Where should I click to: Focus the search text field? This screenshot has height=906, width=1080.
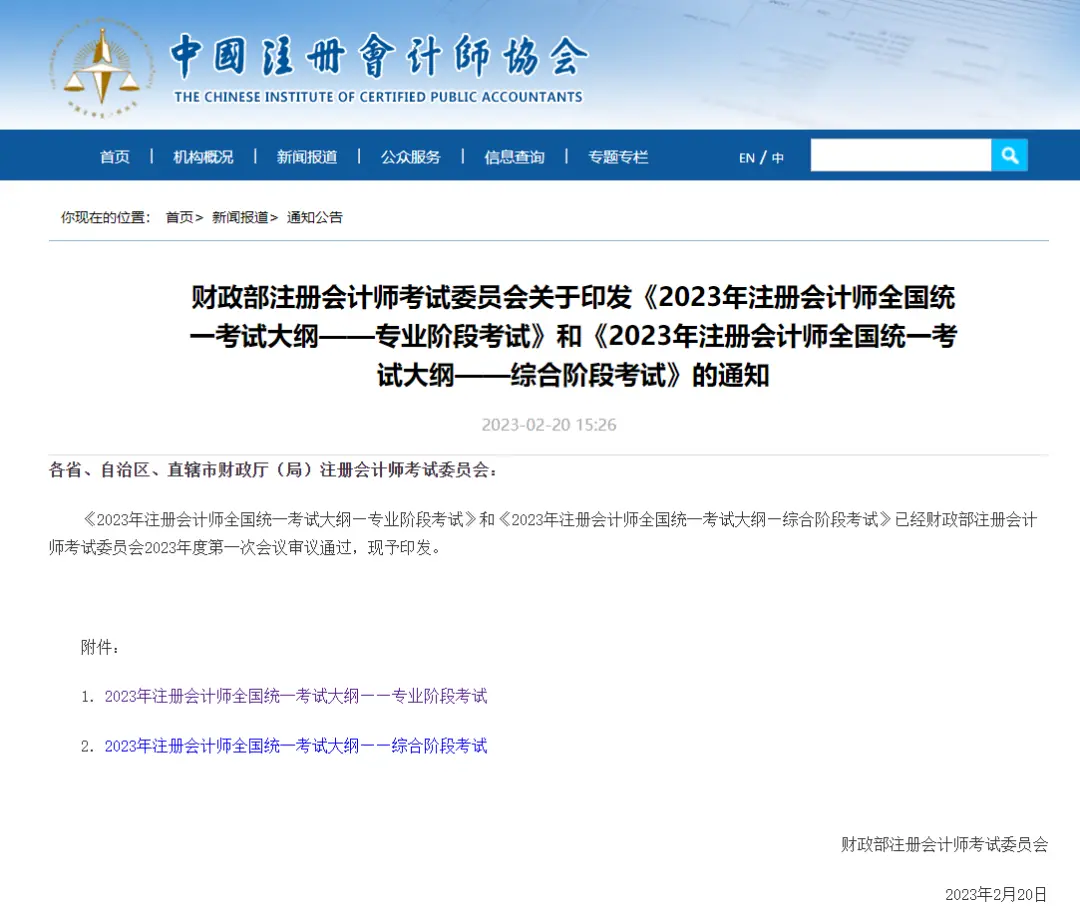[900, 155]
